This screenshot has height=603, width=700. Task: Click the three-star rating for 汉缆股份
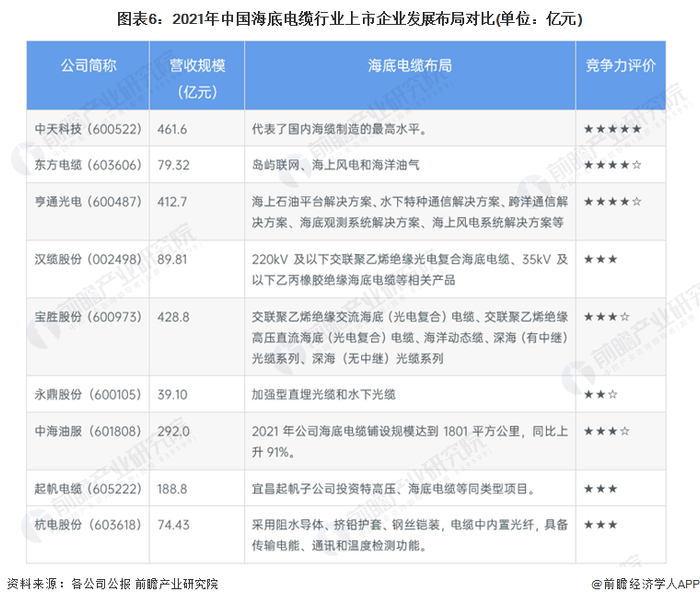click(600, 259)
